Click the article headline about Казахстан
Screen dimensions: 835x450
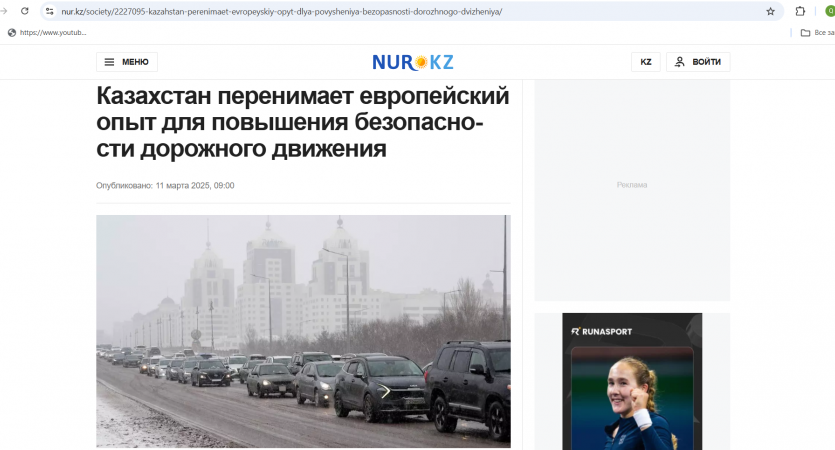[x=303, y=122]
